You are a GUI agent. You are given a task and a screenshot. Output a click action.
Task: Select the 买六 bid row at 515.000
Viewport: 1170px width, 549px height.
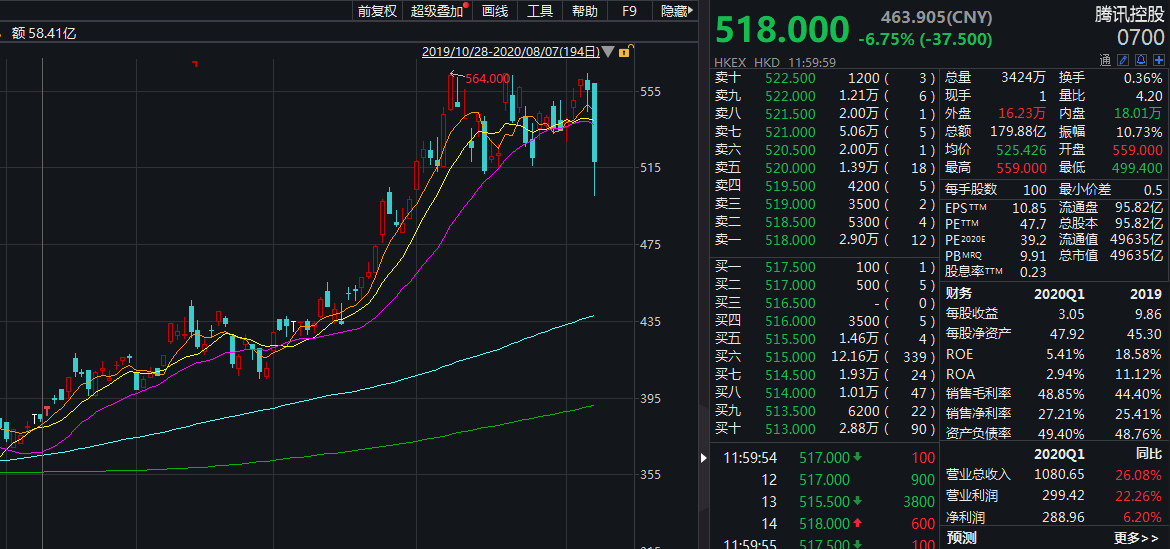click(825, 357)
